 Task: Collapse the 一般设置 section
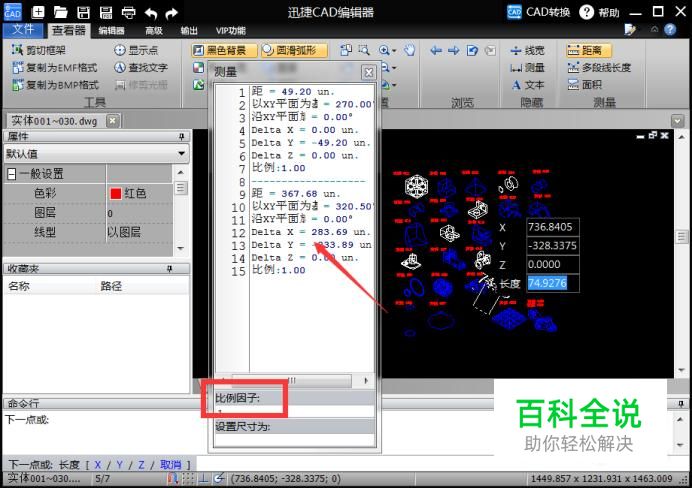click(12, 174)
